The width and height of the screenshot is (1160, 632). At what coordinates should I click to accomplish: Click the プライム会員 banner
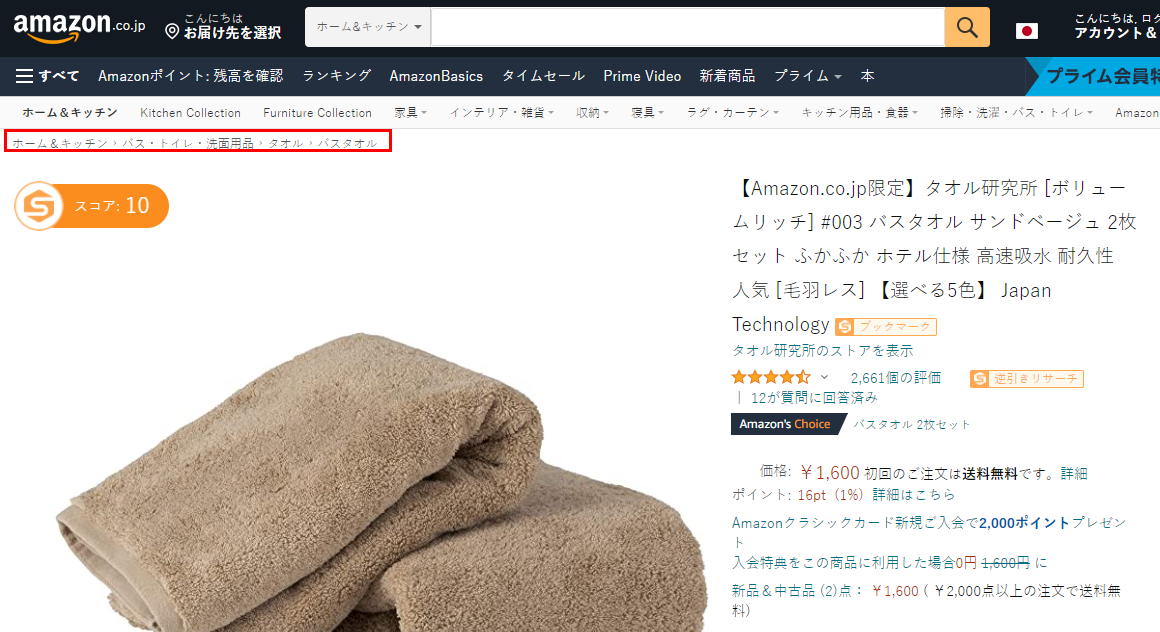[x=1094, y=75]
